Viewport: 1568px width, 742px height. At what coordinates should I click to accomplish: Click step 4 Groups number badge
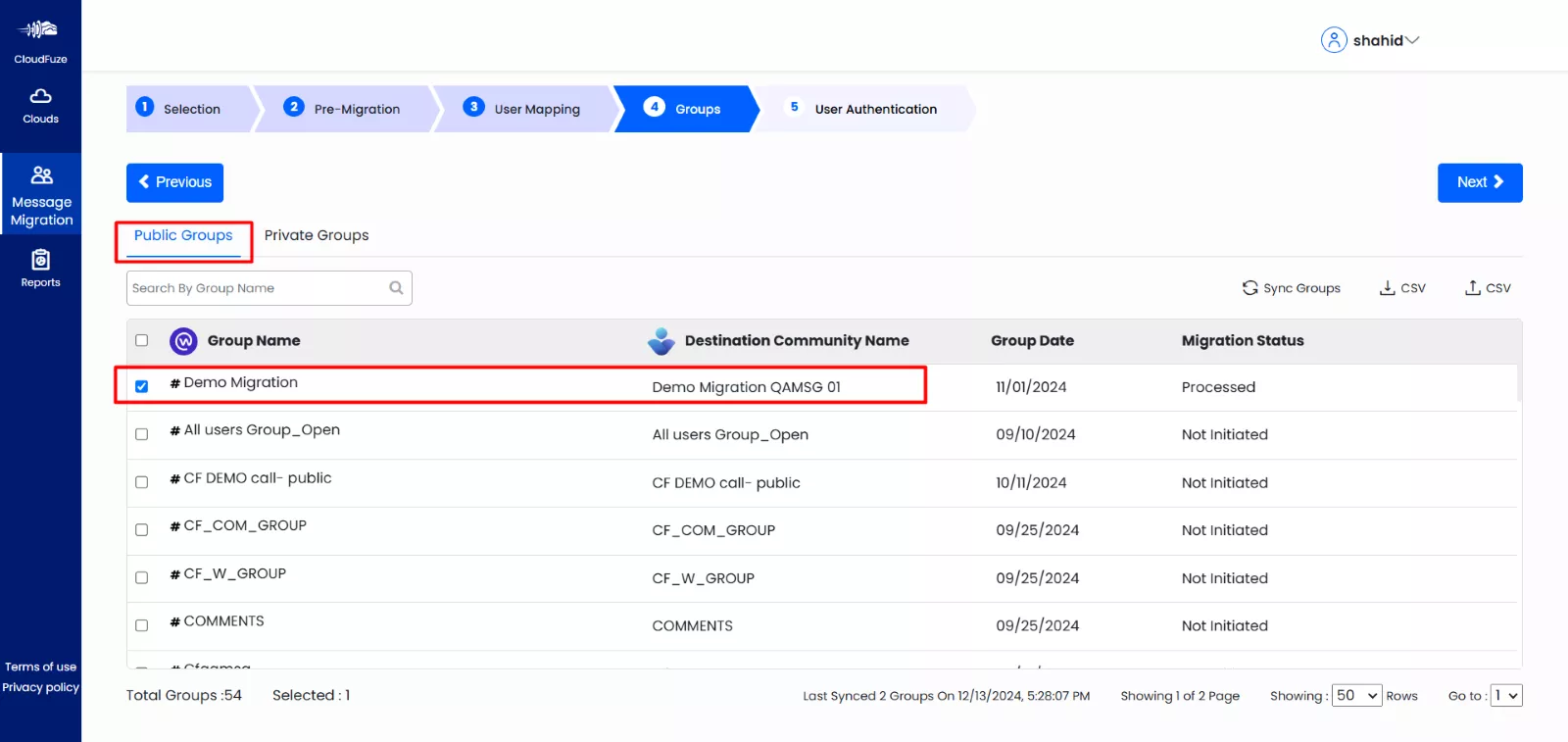pyautogui.click(x=654, y=107)
